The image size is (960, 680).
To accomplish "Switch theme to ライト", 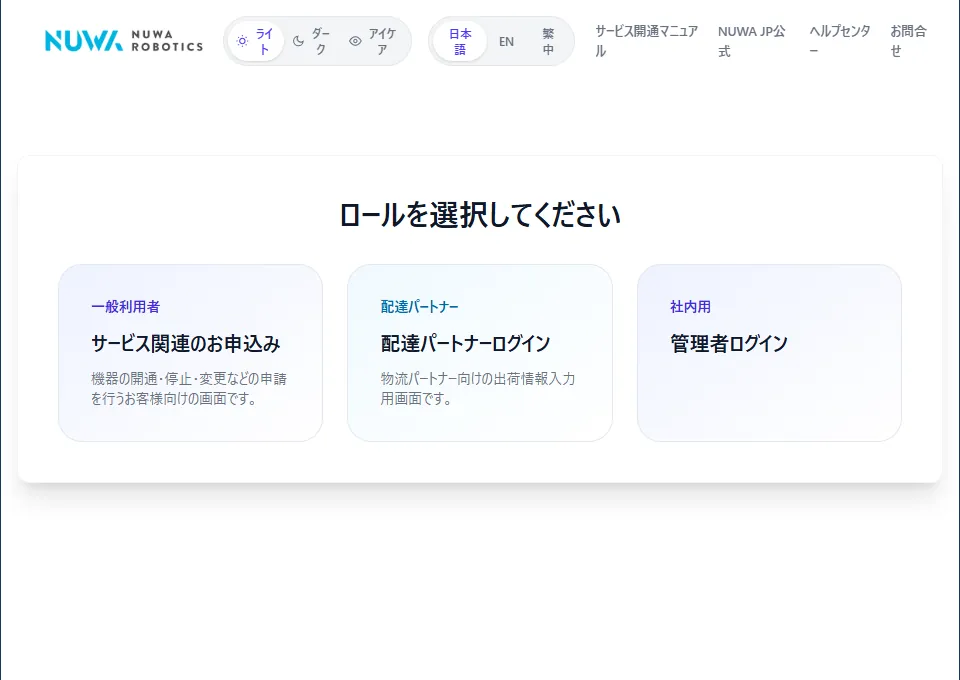I will pos(256,41).
